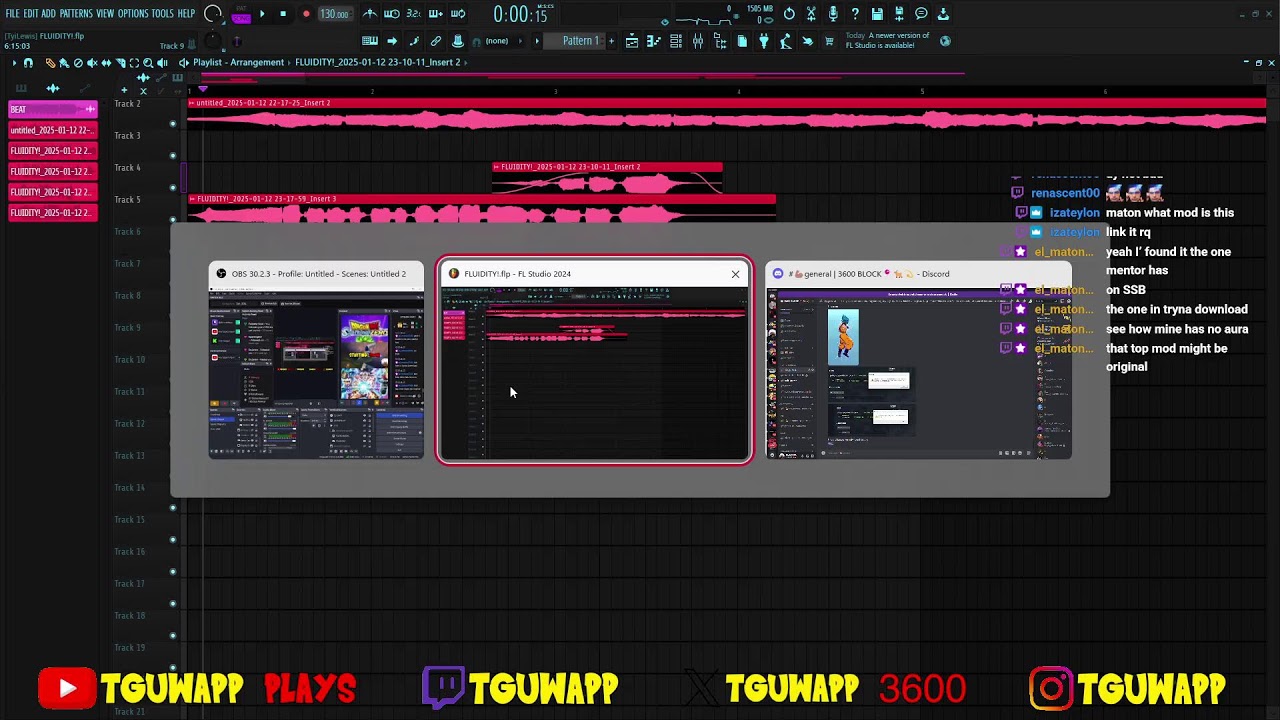This screenshot has width=1280, height=720.
Task: Click the 0:00:15 time display
Action: tap(520, 15)
